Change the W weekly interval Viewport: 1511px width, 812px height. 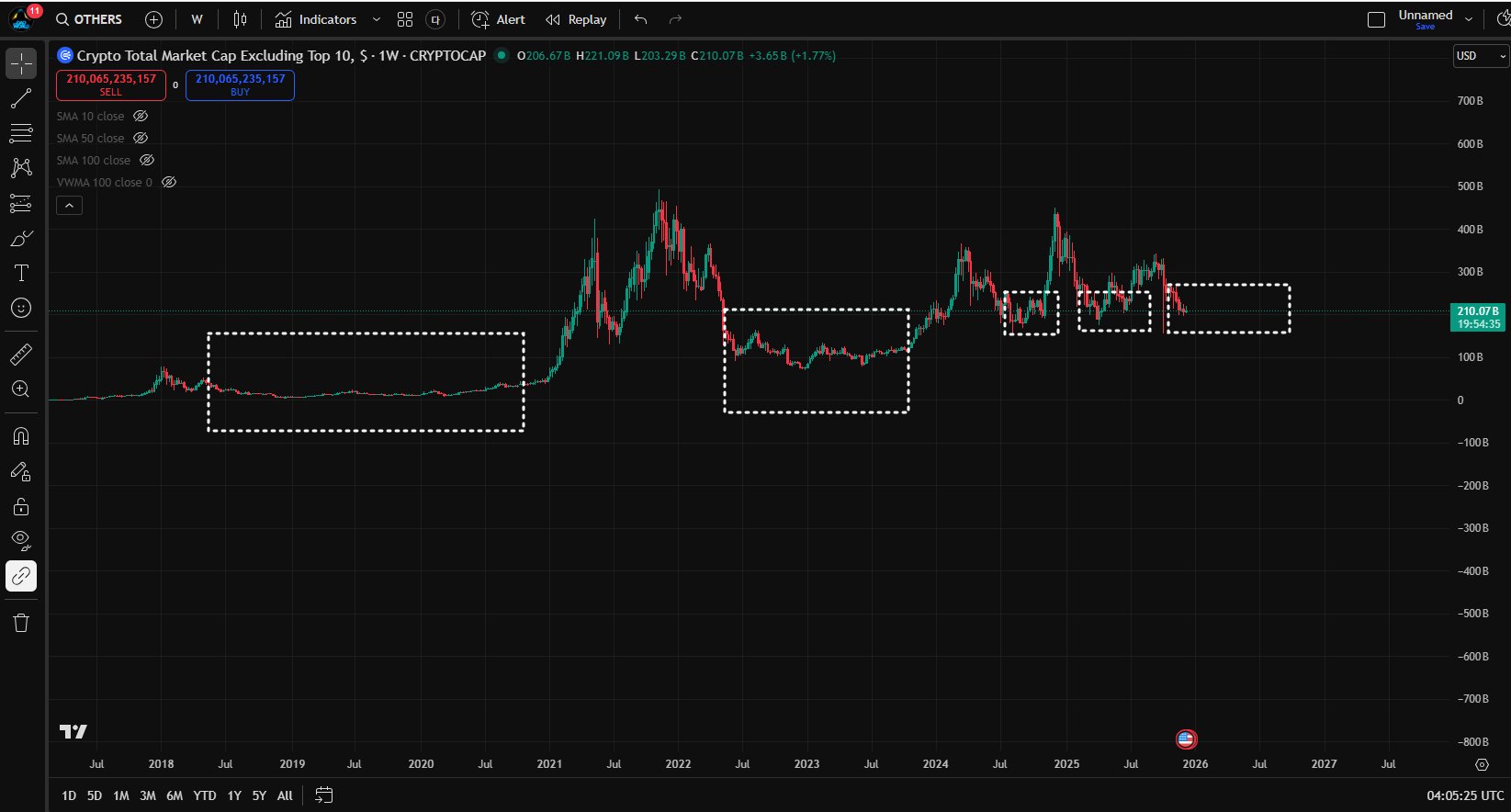pos(197,19)
